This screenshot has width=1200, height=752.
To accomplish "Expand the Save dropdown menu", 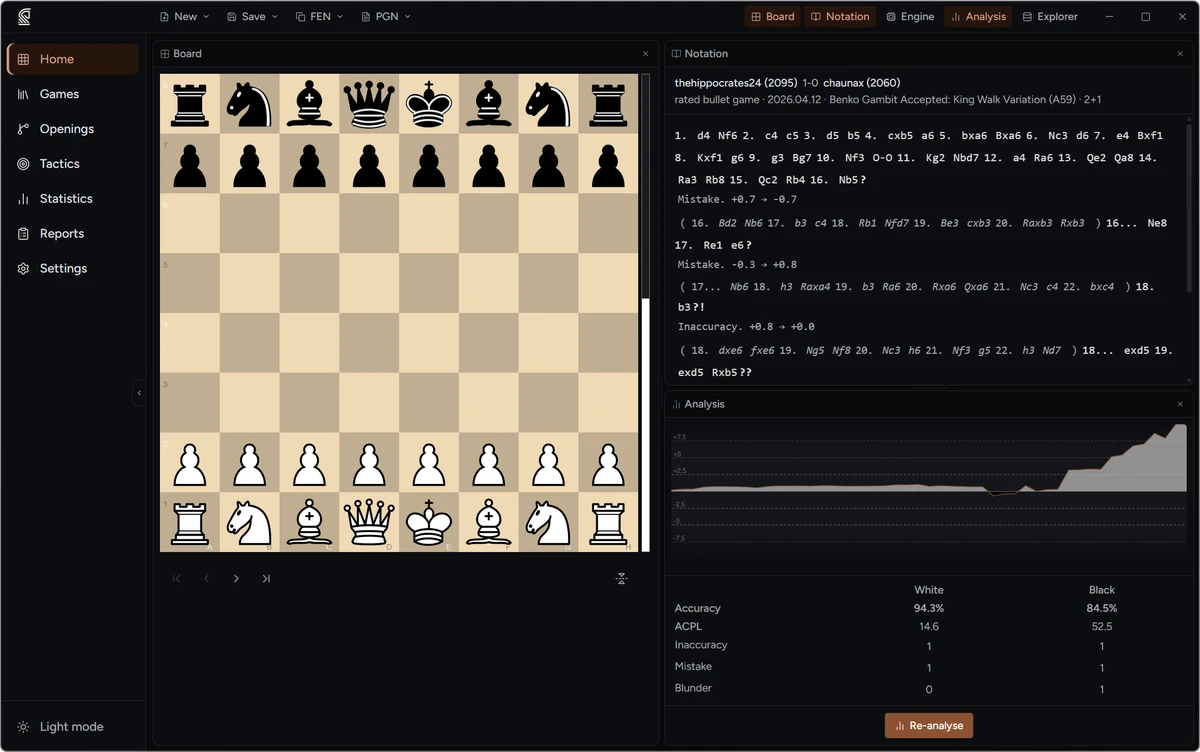I will click(x=252, y=17).
